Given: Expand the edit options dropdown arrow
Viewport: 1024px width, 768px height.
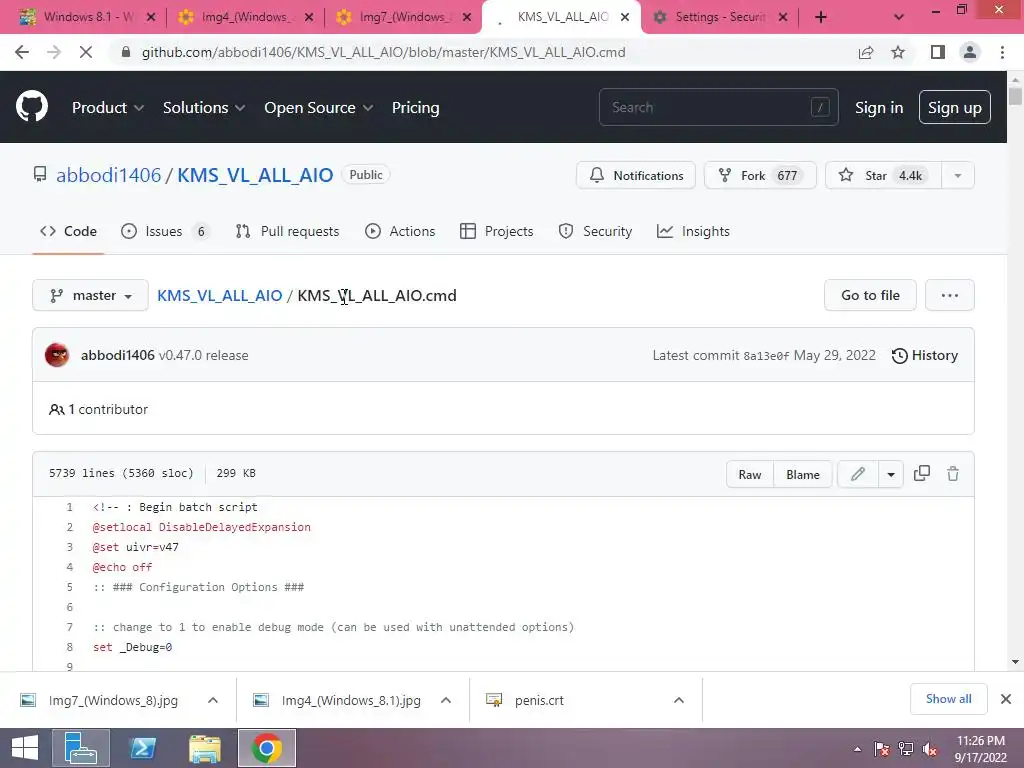Looking at the screenshot, I should tap(891, 474).
